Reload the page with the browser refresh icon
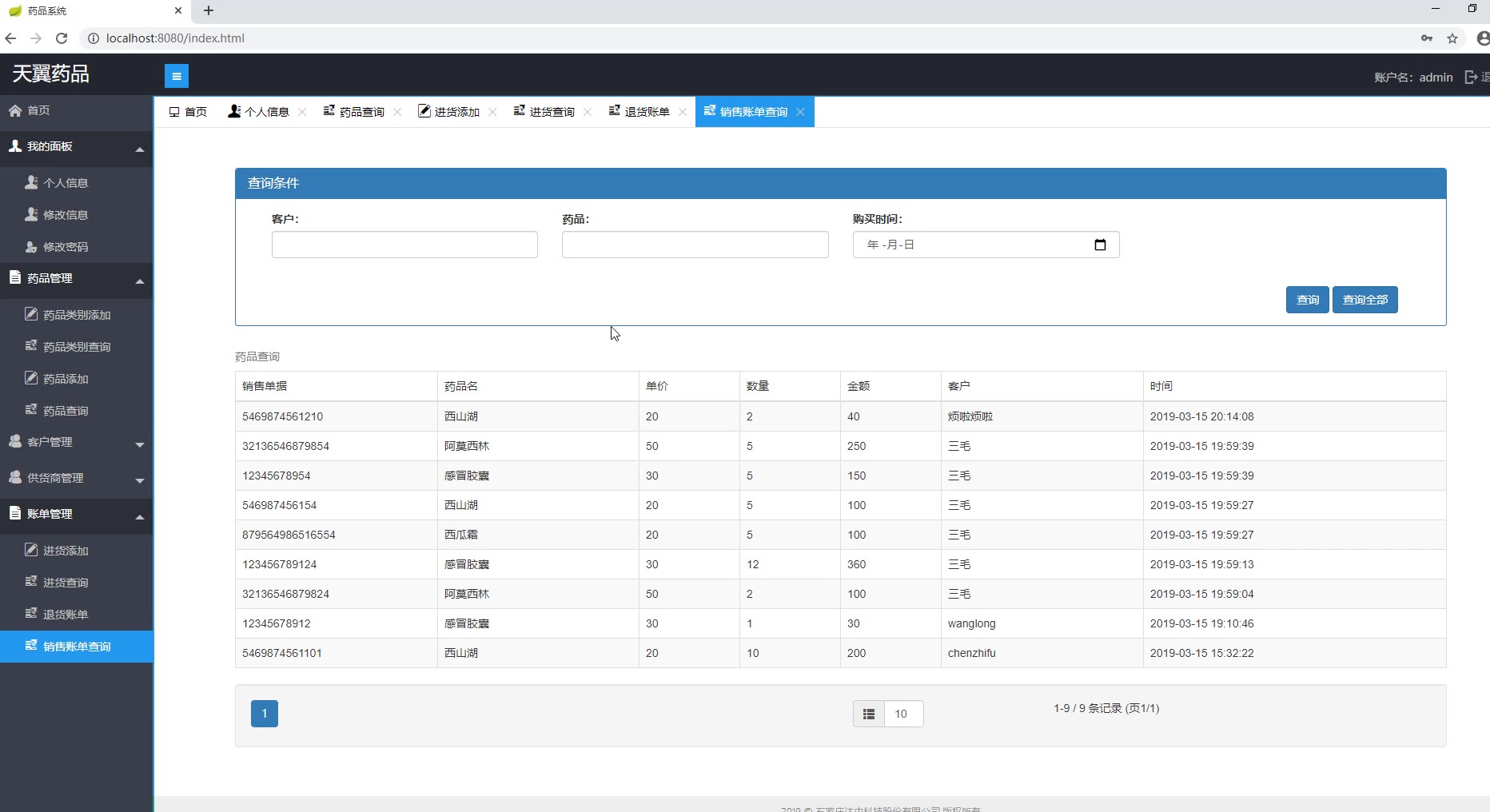 [62, 38]
